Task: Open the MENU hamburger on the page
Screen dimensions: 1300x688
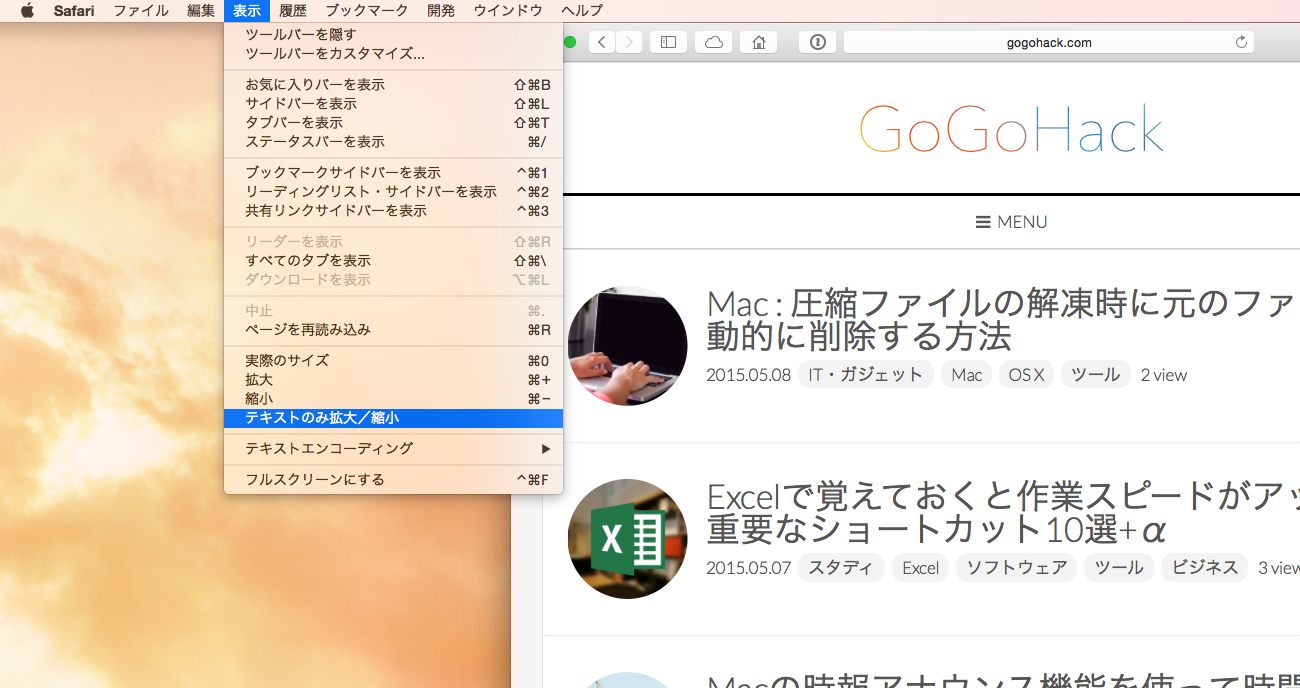Action: pos(1011,222)
